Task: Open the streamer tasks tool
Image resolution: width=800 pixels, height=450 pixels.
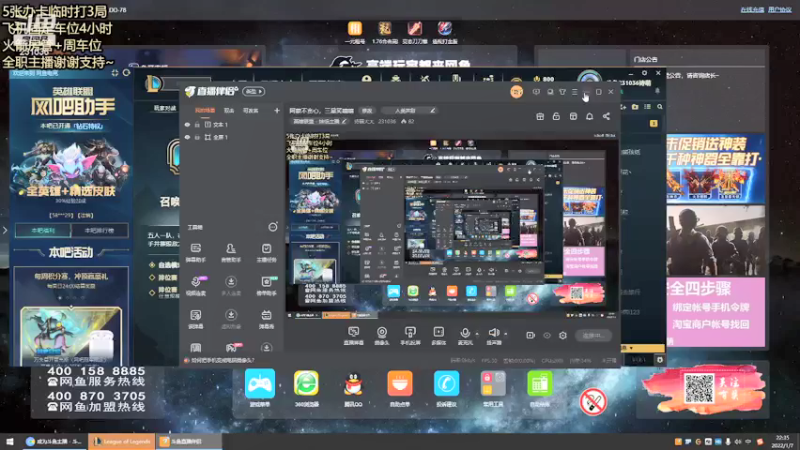Action: tap(266, 253)
